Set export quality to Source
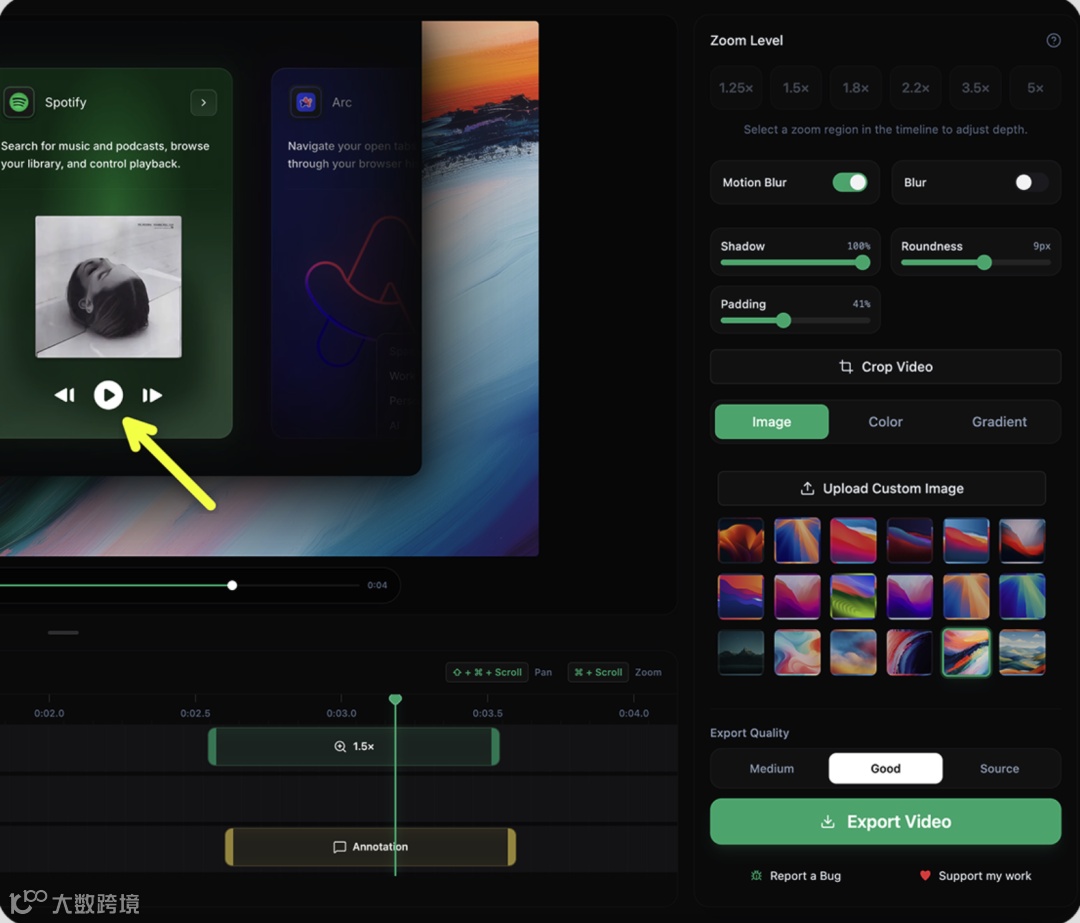The width and height of the screenshot is (1080, 923). click(x=999, y=768)
